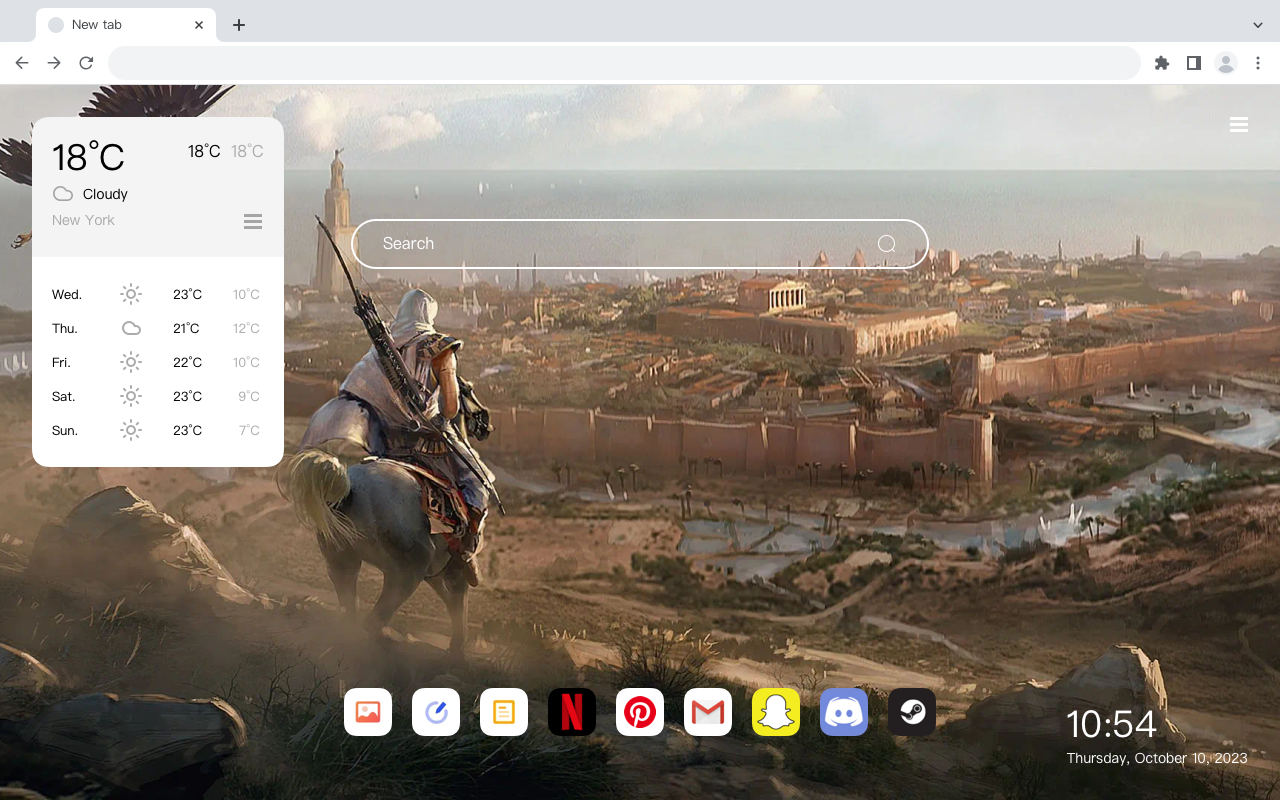Click the Search input field on the page
1280x800 pixels.
640,244
